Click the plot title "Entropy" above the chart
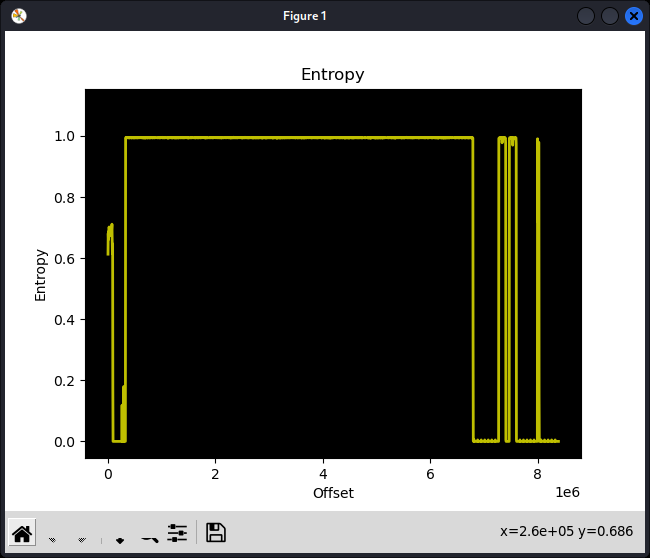650x558 pixels. 332,75
